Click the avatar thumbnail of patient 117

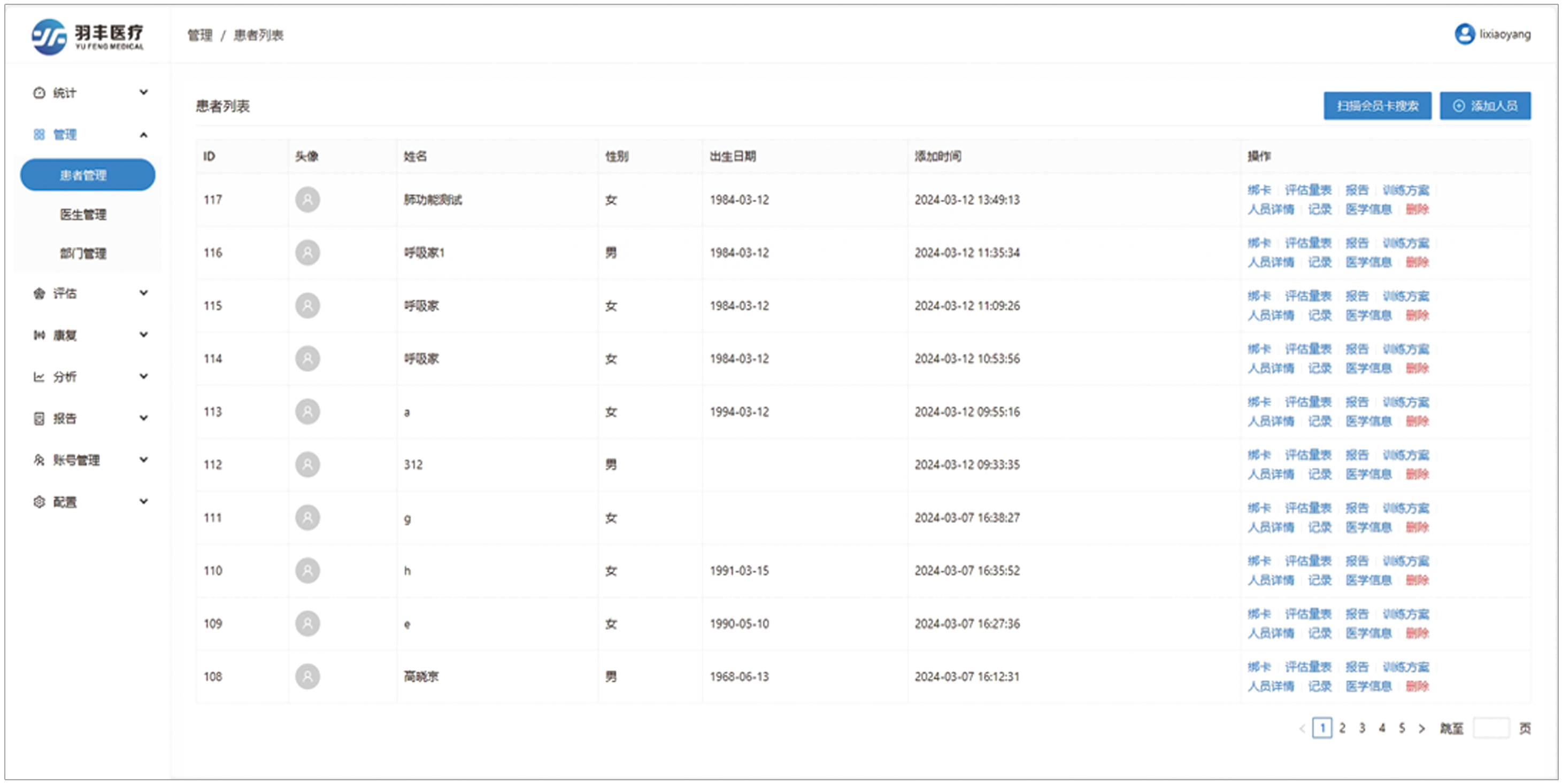(x=307, y=200)
